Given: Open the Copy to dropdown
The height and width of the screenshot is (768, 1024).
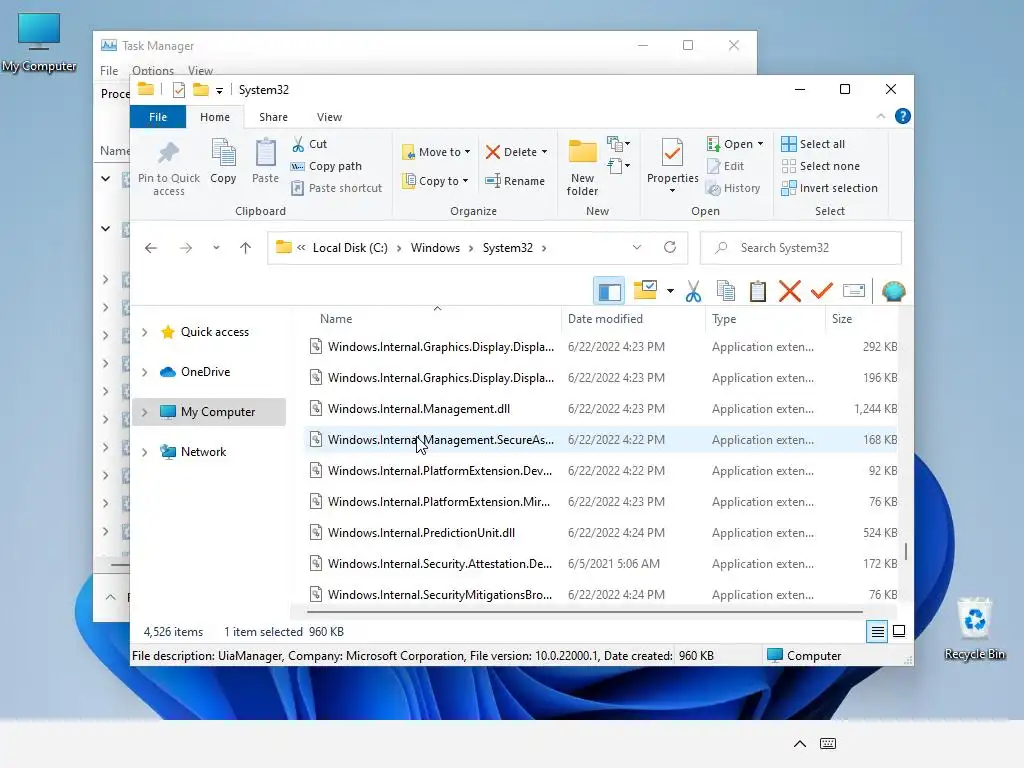Looking at the screenshot, I should [x=436, y=181].
